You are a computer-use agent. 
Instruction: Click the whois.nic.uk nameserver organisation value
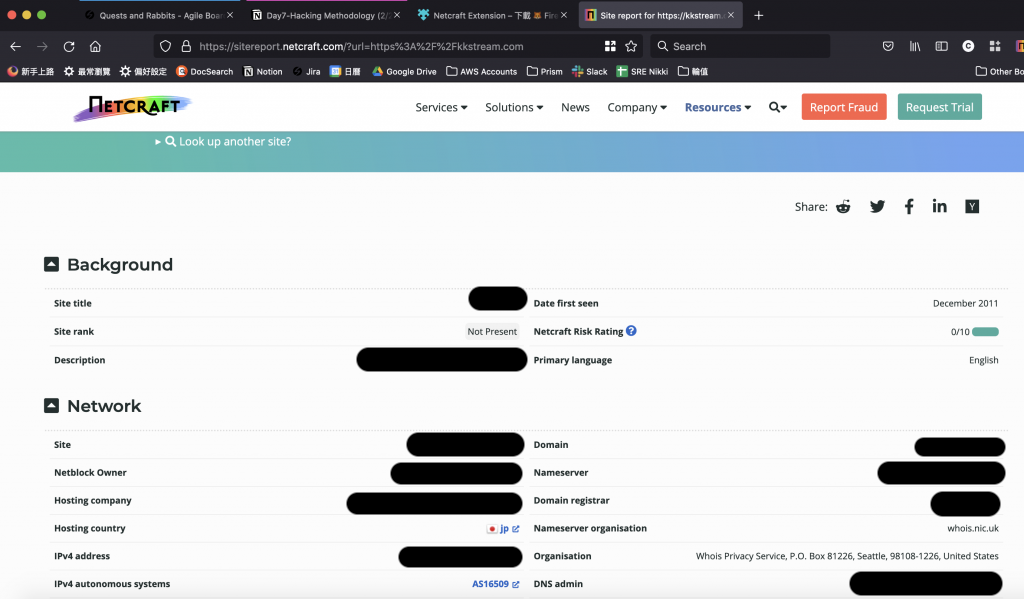pyautogui.click(x=972, y=528)
